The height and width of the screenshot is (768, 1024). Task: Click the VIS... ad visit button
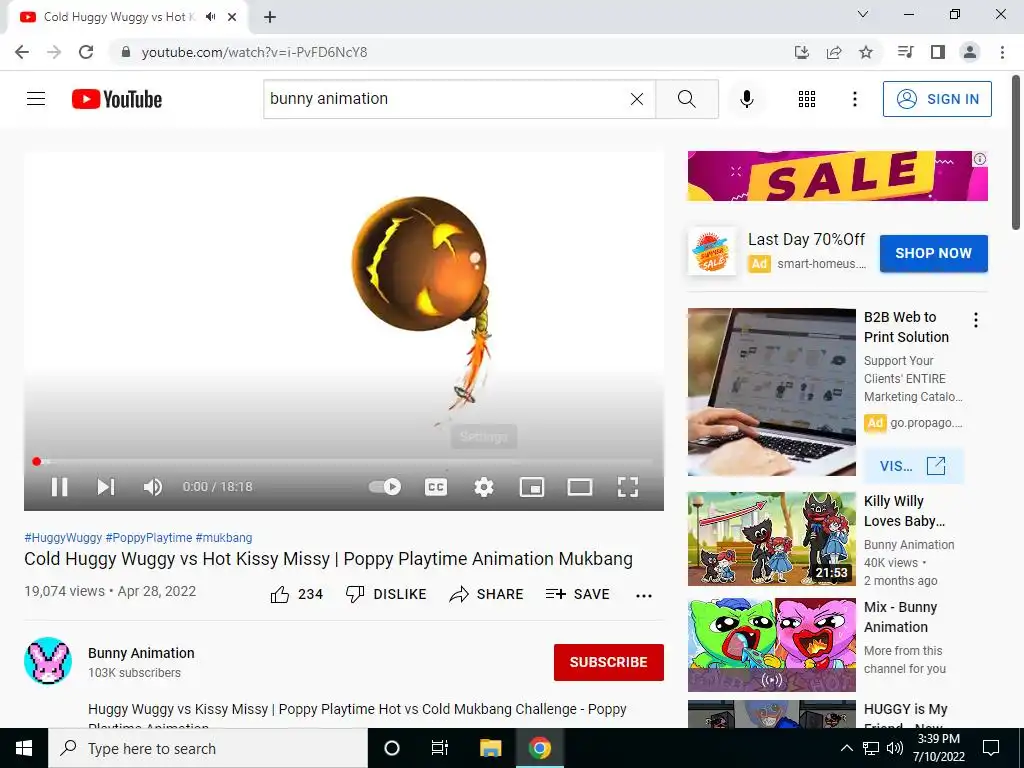pos(913,466)
